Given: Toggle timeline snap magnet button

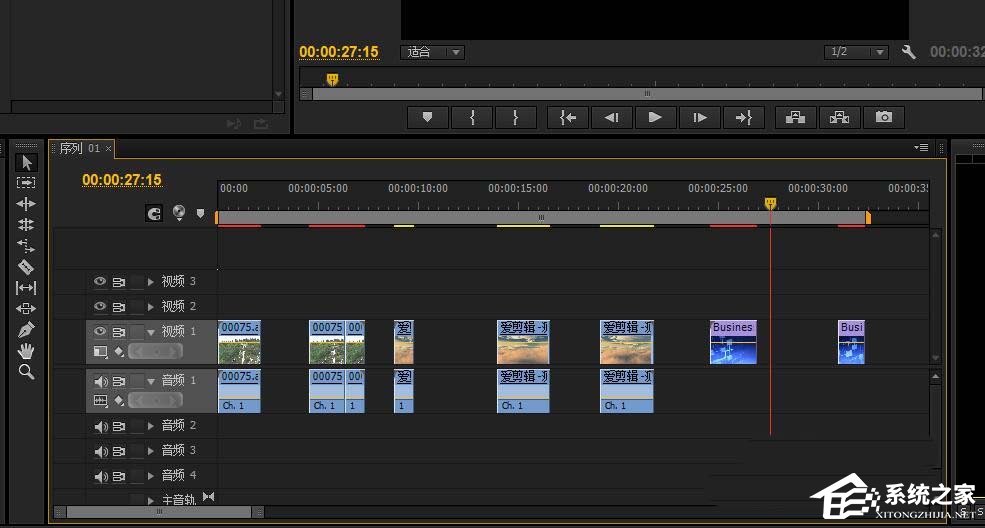Looking at the screenshot, I should [154, 213].
